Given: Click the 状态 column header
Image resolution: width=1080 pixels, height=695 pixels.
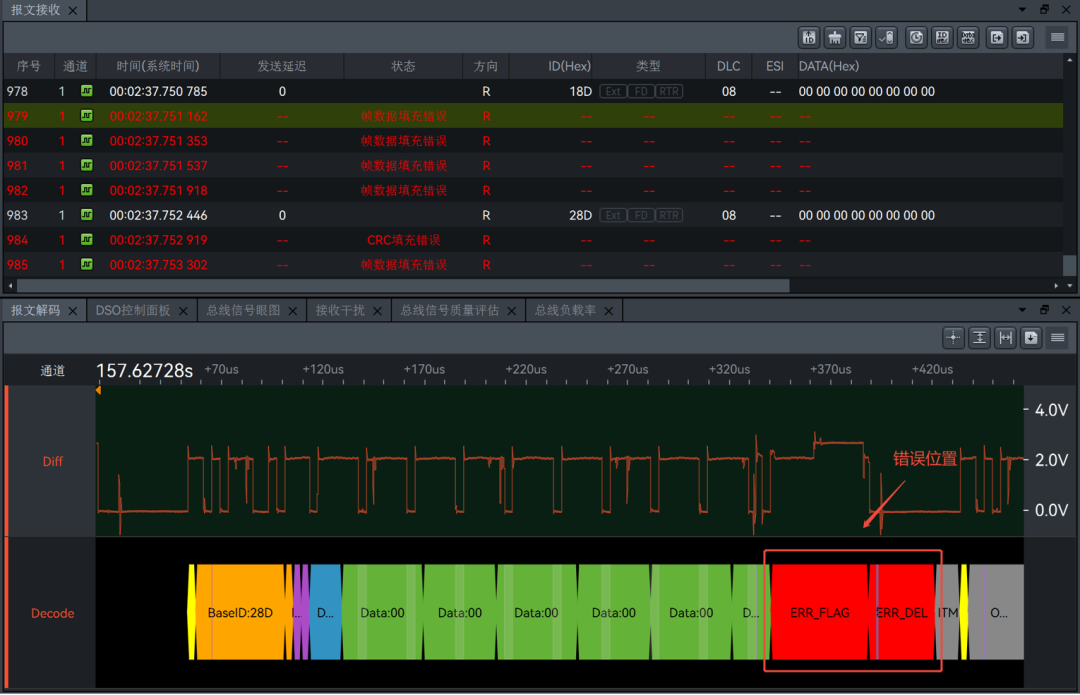Looking at the screenshot, I should 403,66.
